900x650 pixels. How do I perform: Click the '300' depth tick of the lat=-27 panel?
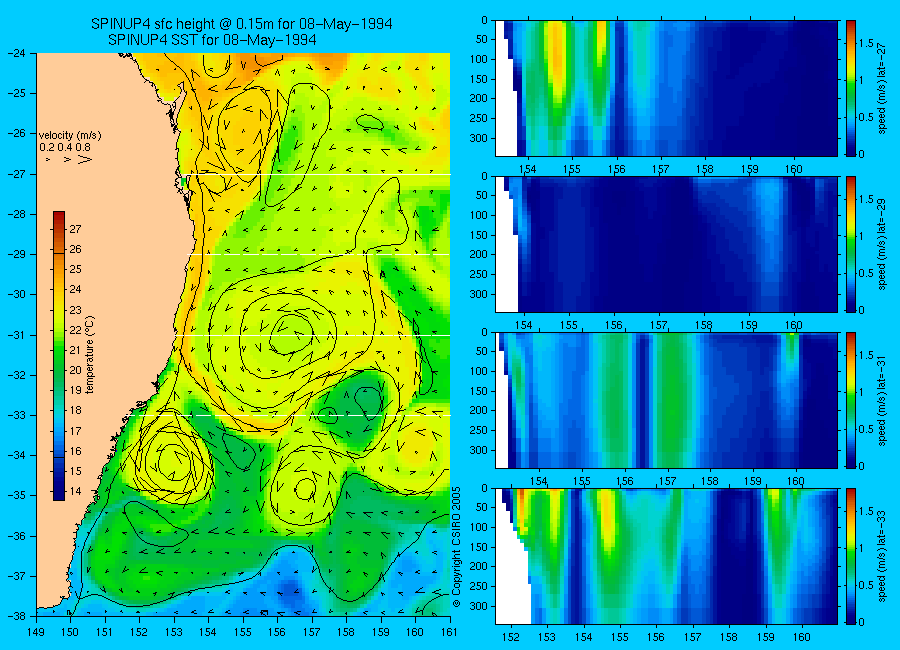click(x=479, y=138)
